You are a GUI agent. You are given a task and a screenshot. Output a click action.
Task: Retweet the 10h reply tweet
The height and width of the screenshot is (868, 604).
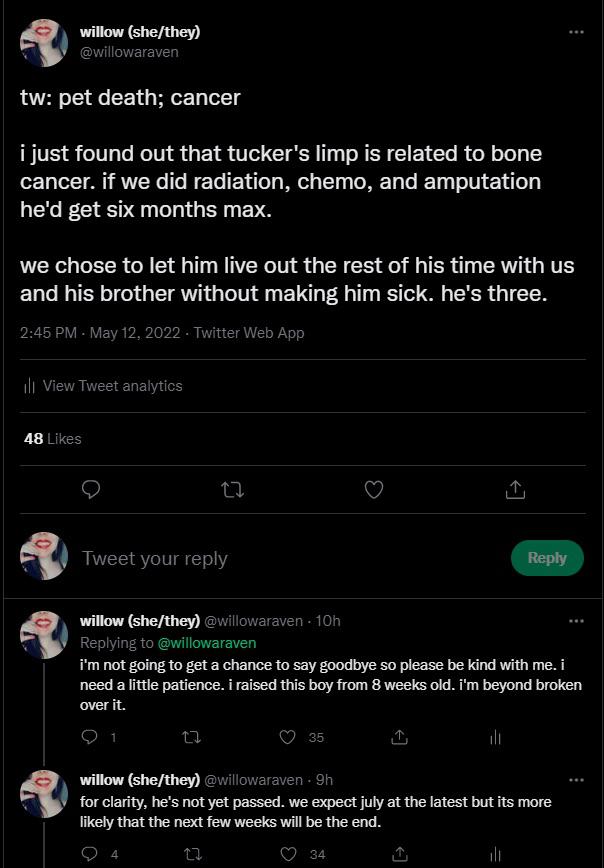click(193, 737)
